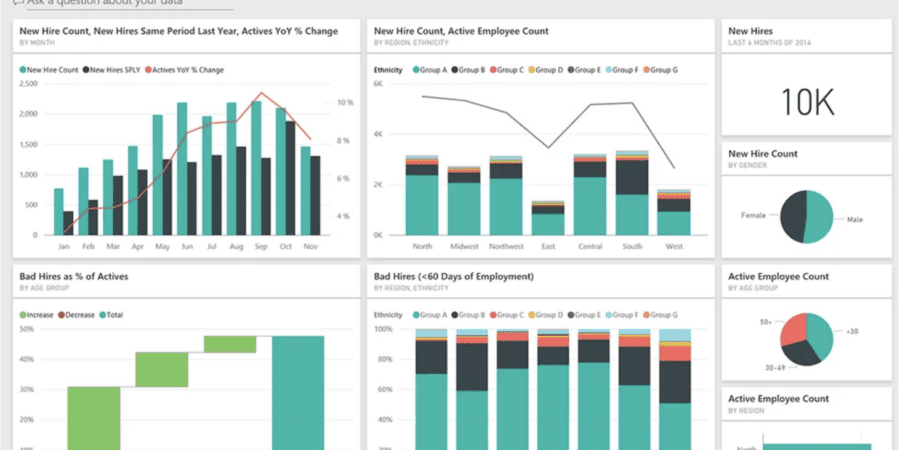Select the West region stacked bar
This screenshot has width=900, height=450.
click(674, 212)
